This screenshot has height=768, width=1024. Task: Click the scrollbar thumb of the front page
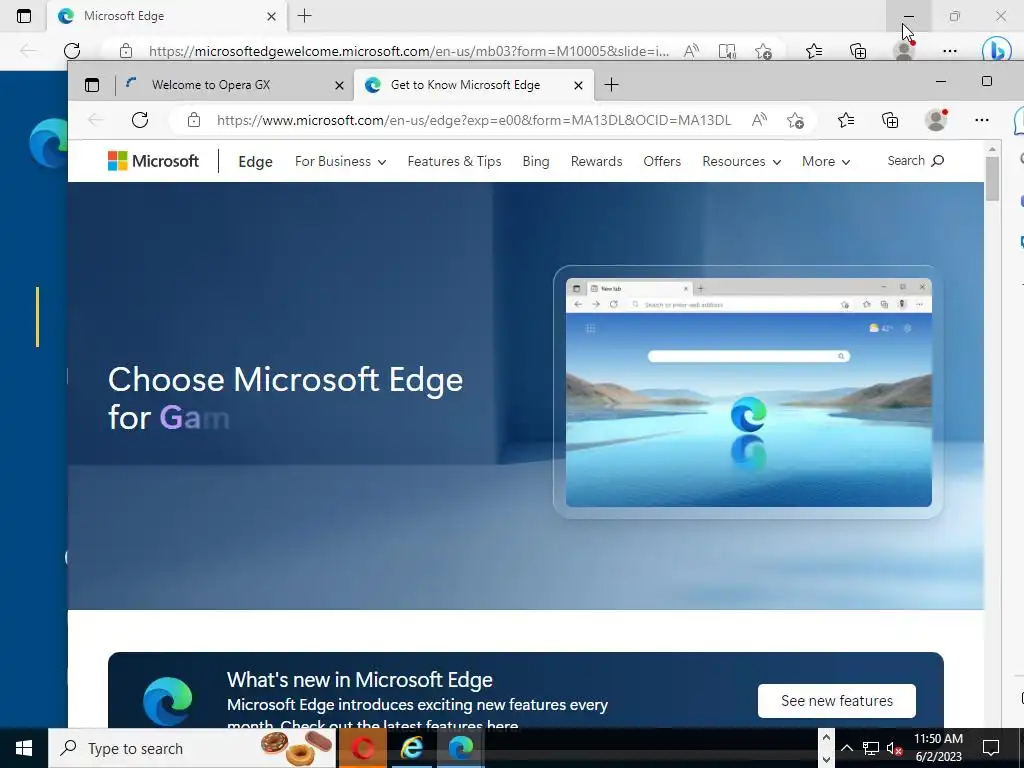(992, 179)
